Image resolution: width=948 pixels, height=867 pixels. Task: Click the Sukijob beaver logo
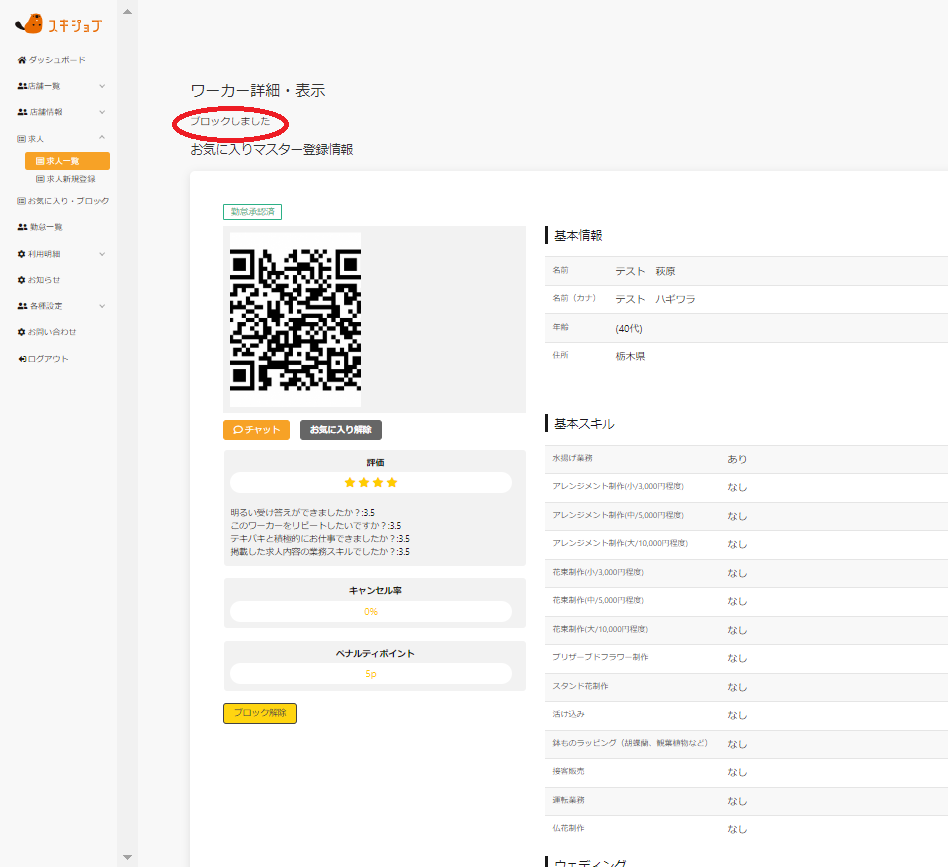point(59,24)
